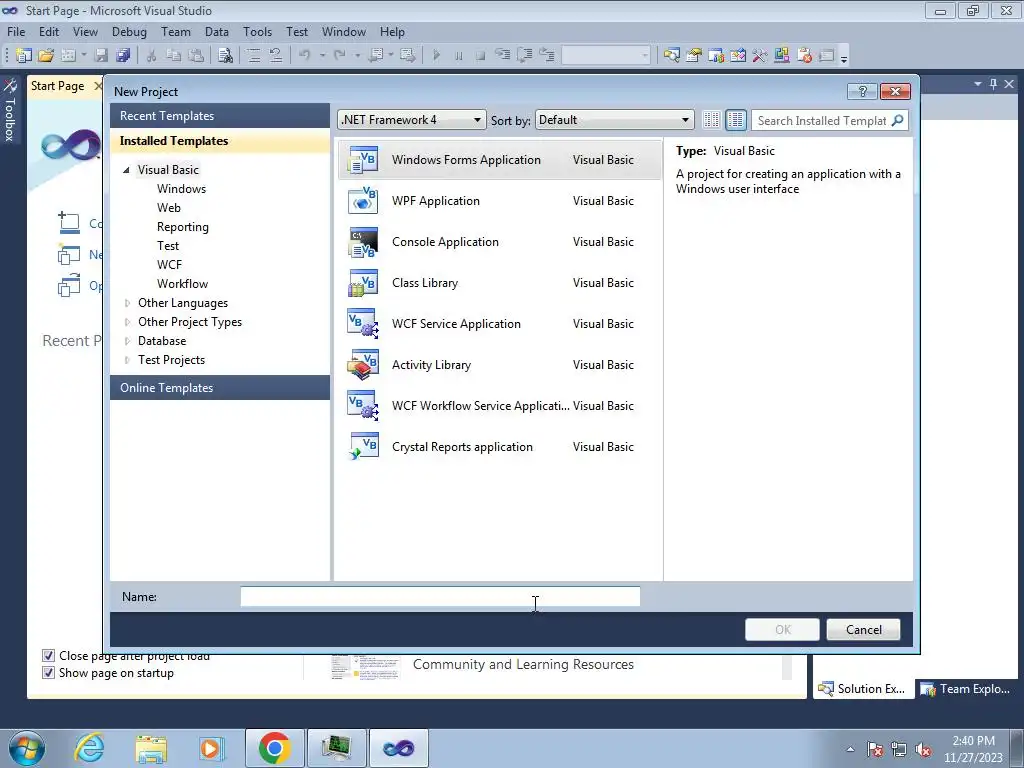Select the Reporting tree item
This screenshot has height=768, width=1024.
tap(183, 227)
